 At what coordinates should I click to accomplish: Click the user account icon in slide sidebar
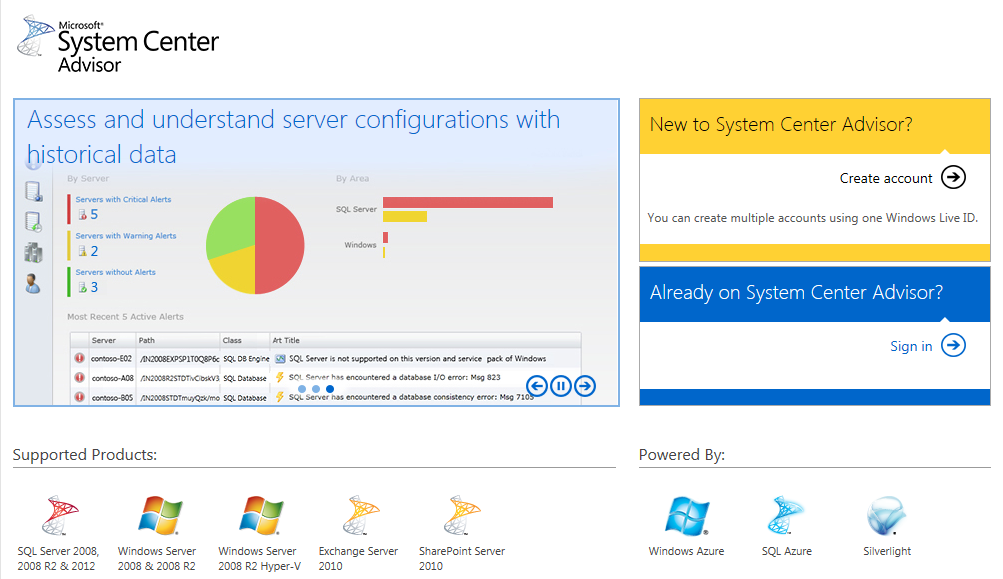33,283
